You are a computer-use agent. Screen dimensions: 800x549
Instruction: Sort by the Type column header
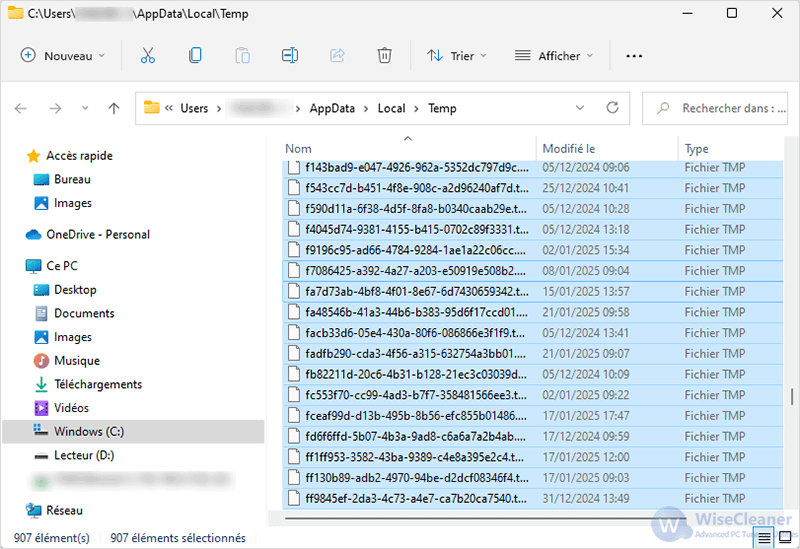(x=732, y=148)
